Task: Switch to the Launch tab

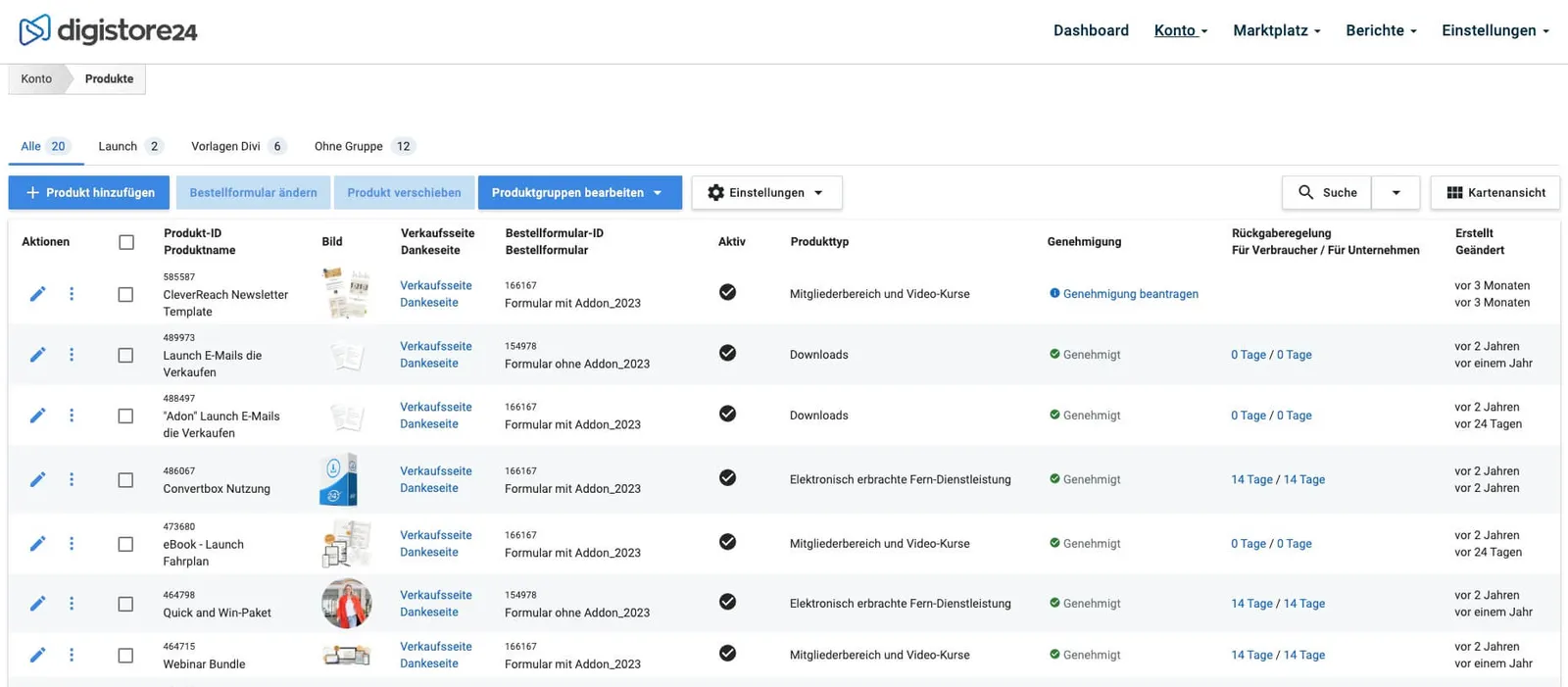Action: pyautogui.click(x=130, y=146)
